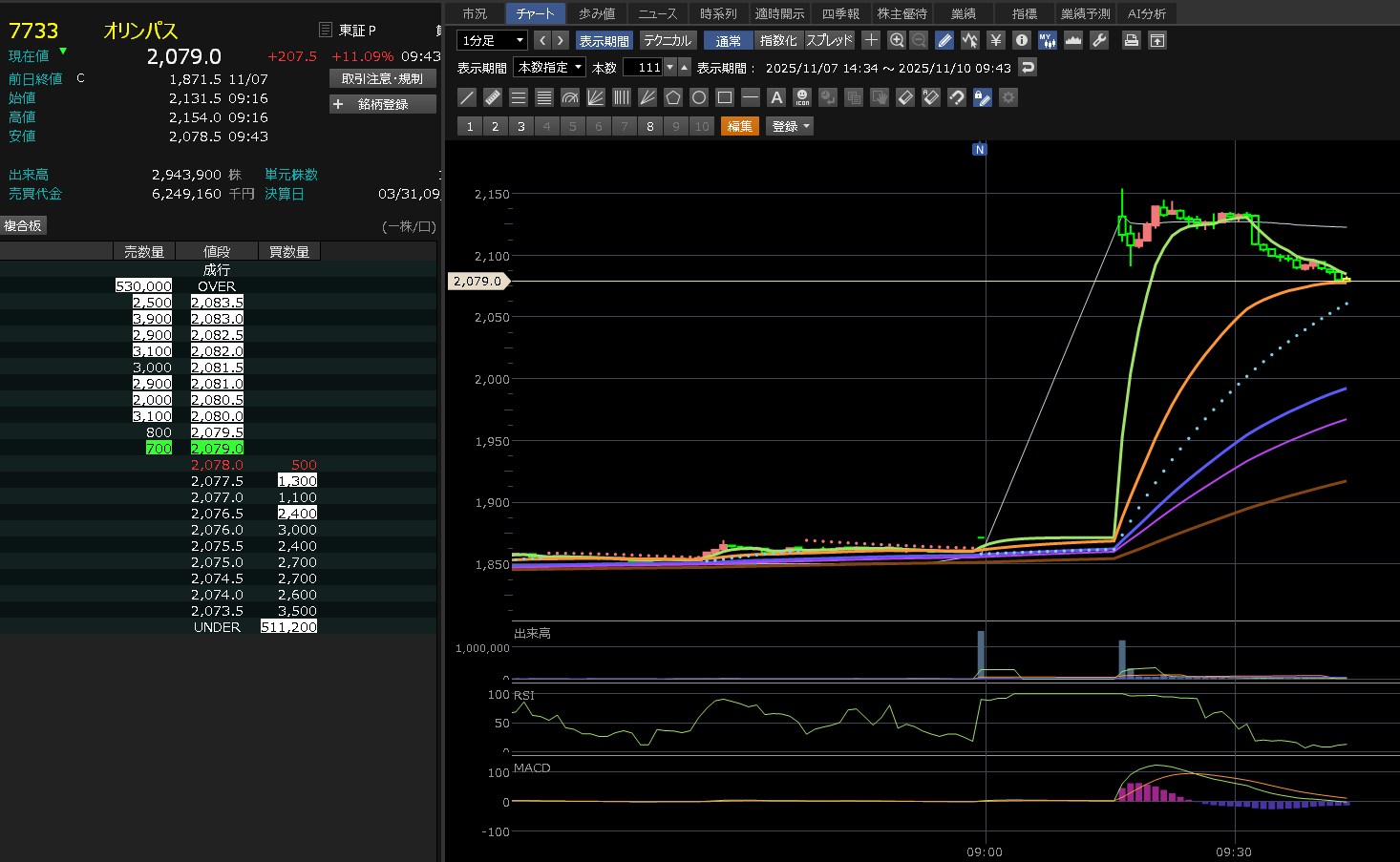Select the circle drawing tool
1400x862 pixels.
click(x=699, y=97)
